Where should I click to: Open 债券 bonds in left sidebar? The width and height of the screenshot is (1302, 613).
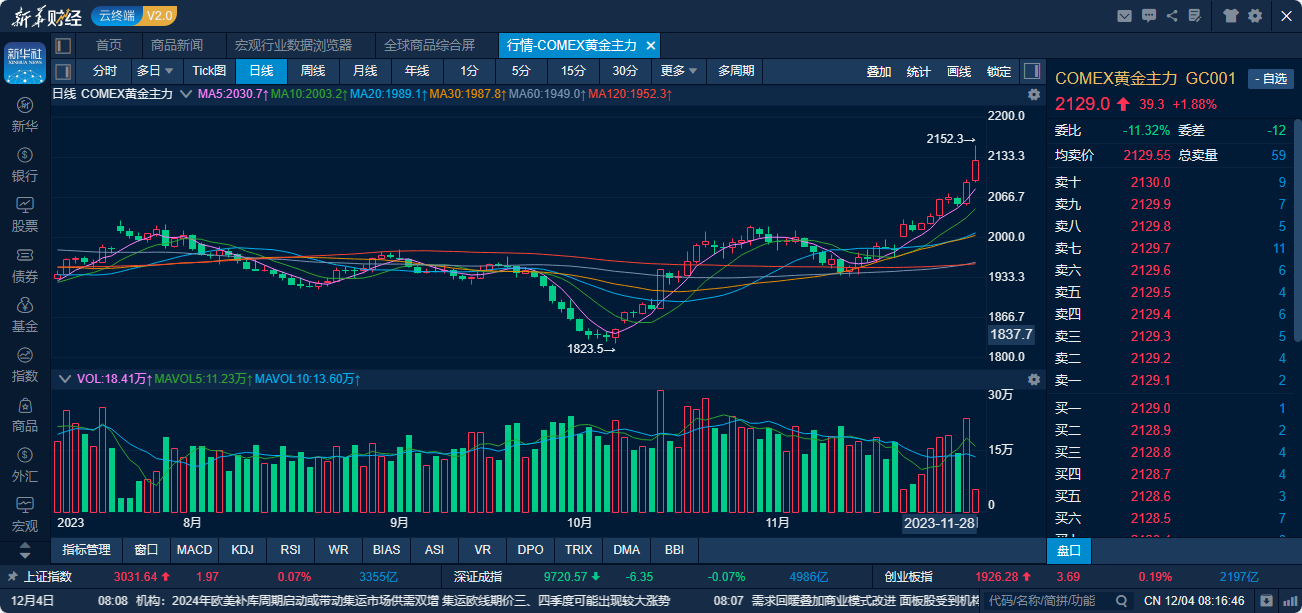tap(25, 265)
